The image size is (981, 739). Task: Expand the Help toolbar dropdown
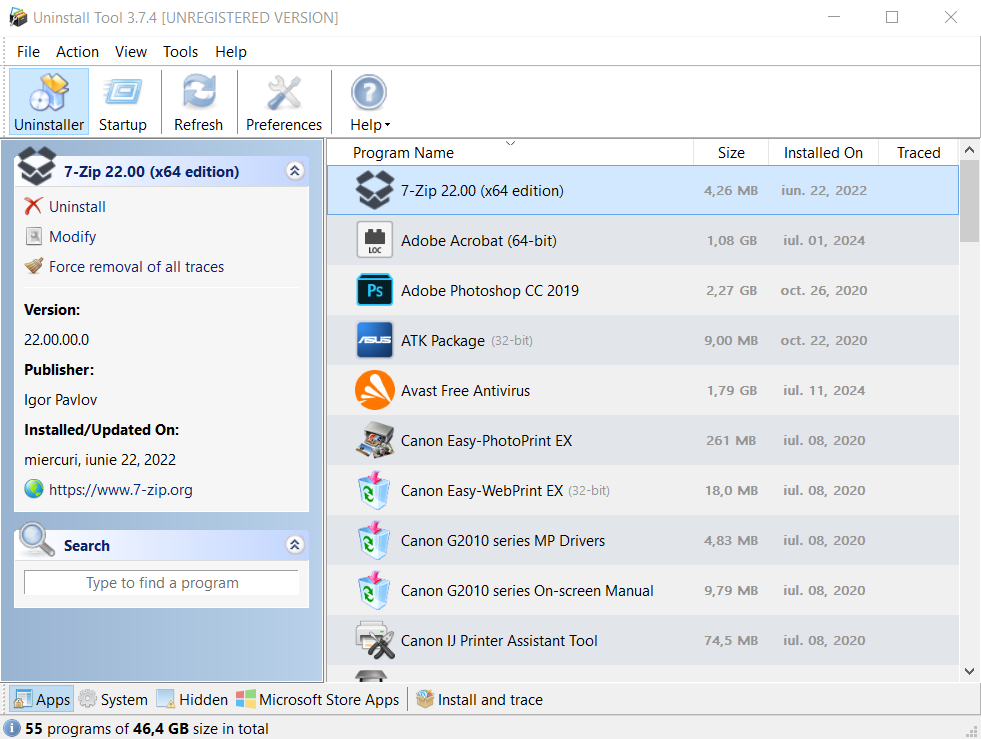pyautogui.click(x=369, y=102)
